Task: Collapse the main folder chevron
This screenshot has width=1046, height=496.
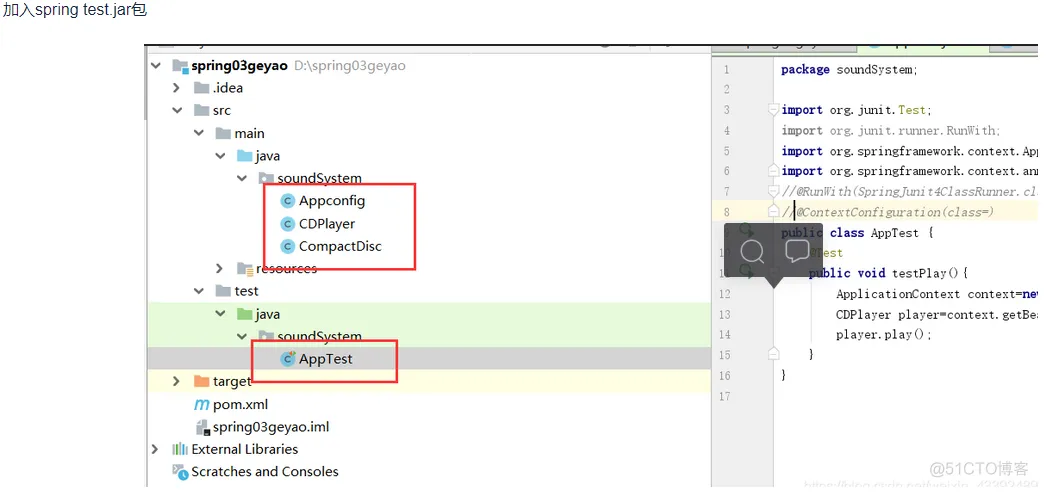Action: tap(199, 133)
